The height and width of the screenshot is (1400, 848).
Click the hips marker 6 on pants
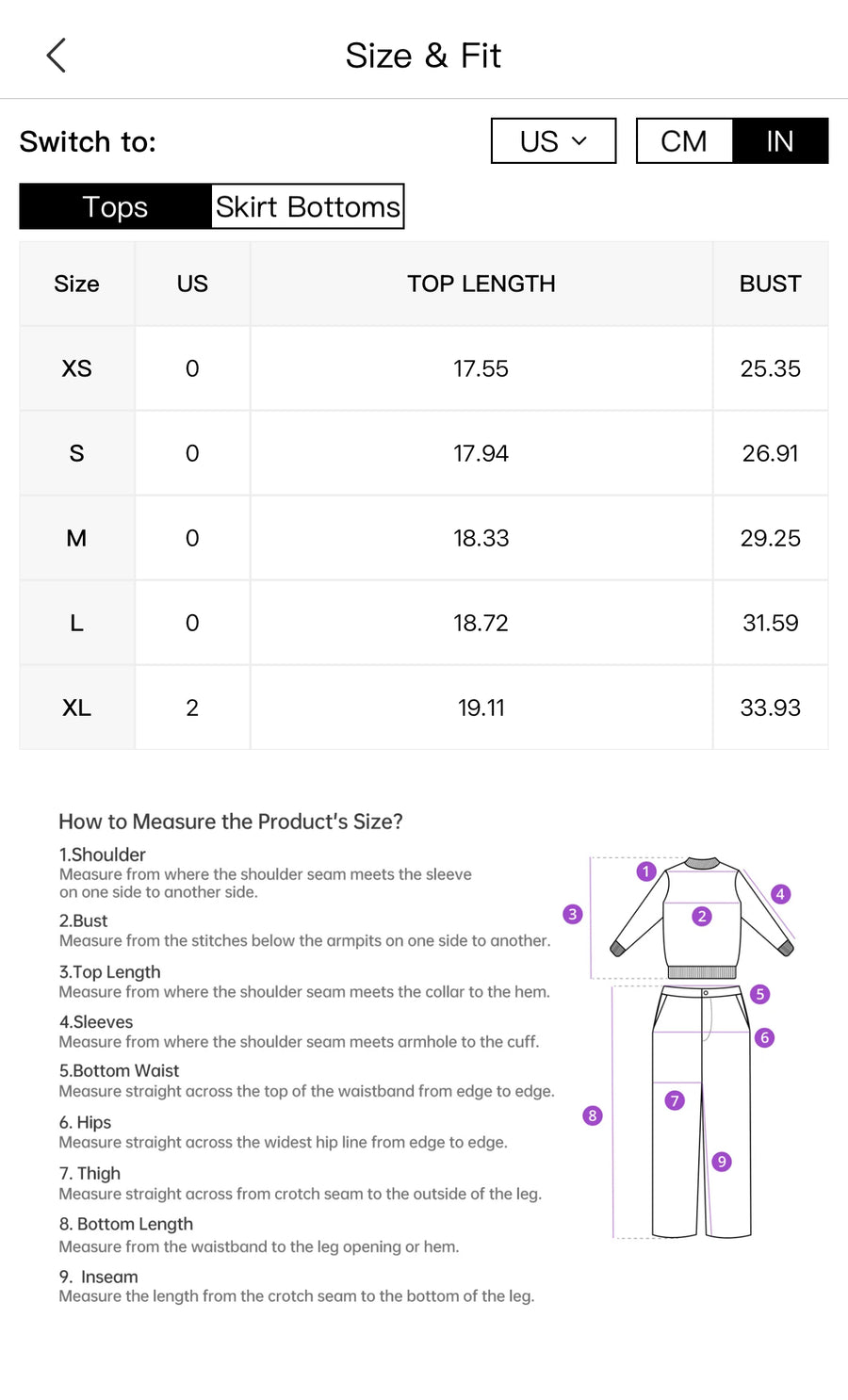(x=765, y=1037)
